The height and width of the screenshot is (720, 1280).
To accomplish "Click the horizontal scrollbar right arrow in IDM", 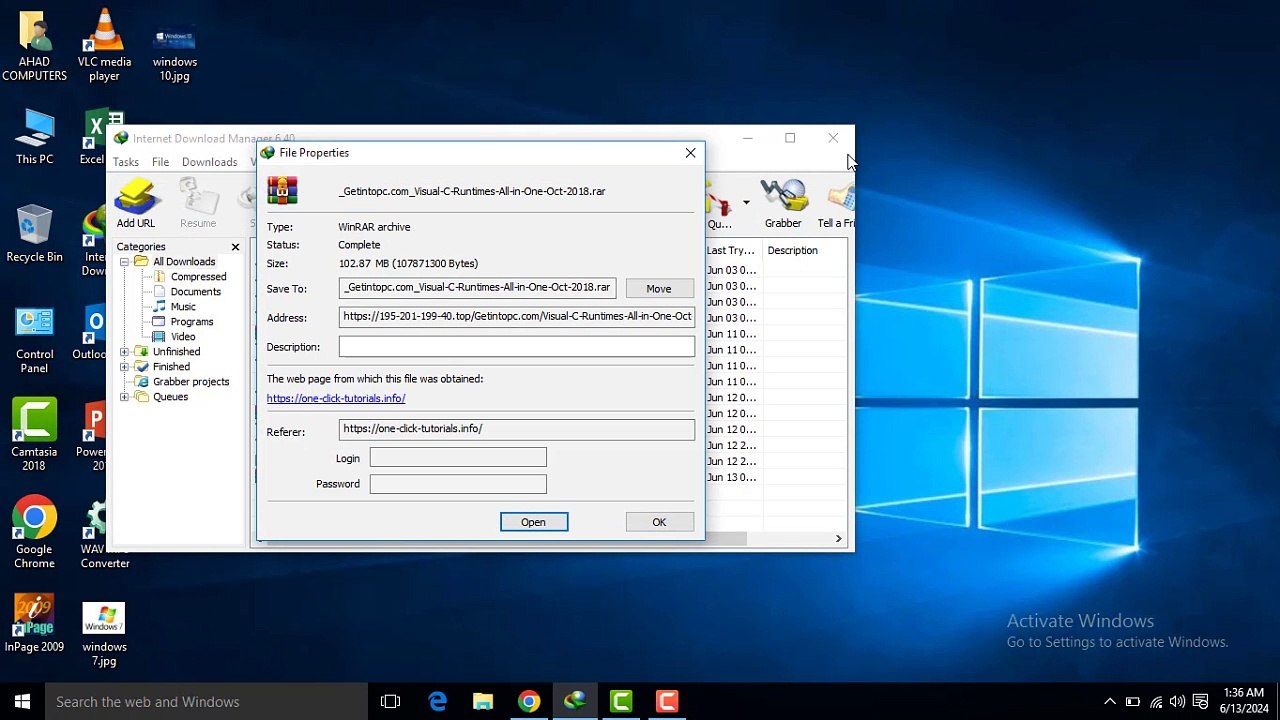I will point(839,539).
